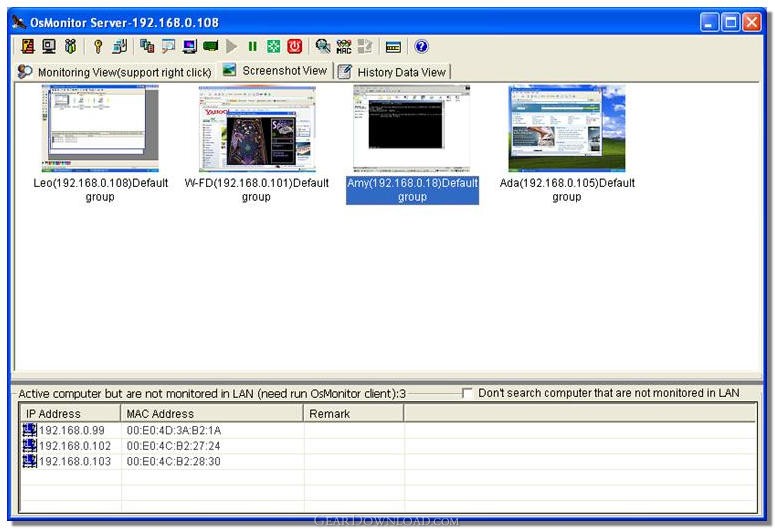
Task: Switch to the Monitoring View tab
Action: 115,72
